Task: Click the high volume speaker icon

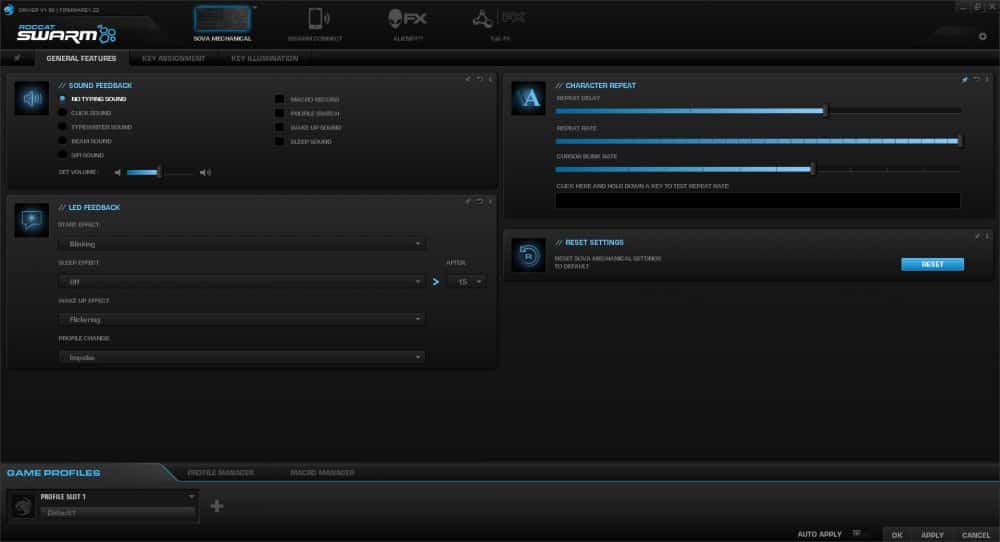Action: tap(205, 172)
